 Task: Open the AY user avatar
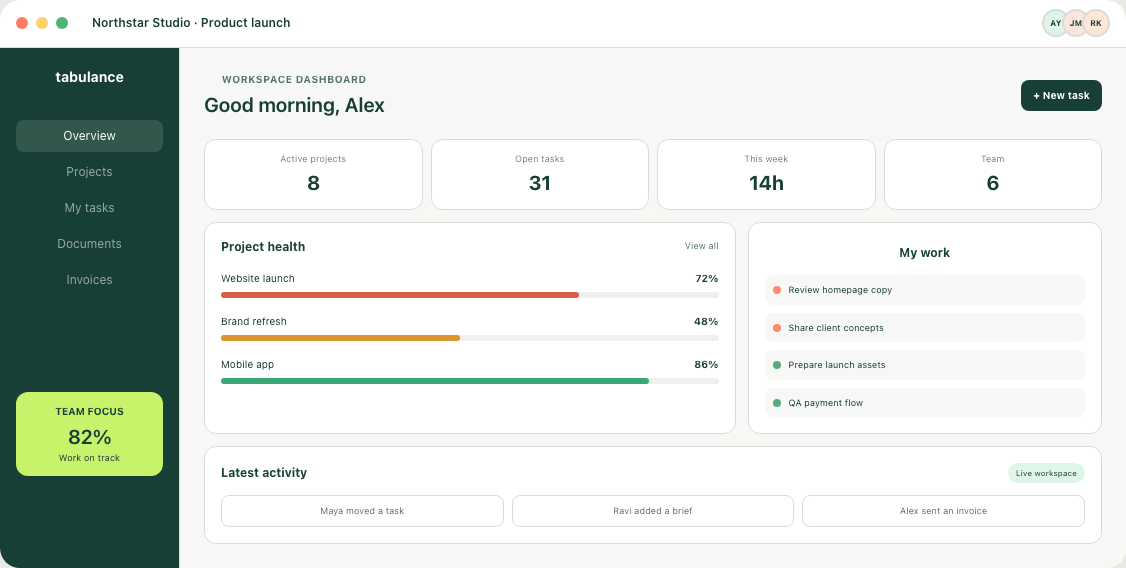[1056, 23]
